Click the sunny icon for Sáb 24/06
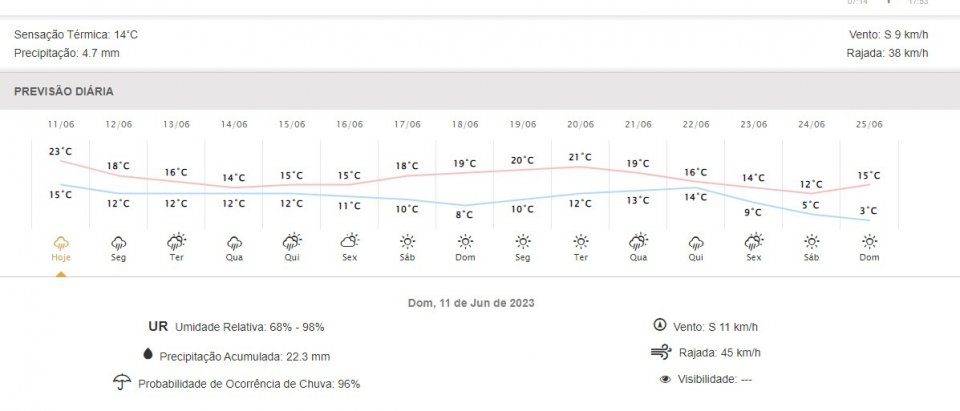Image resolution: width=960 pixels, height=411 pixels. click(x=811, y=241)
